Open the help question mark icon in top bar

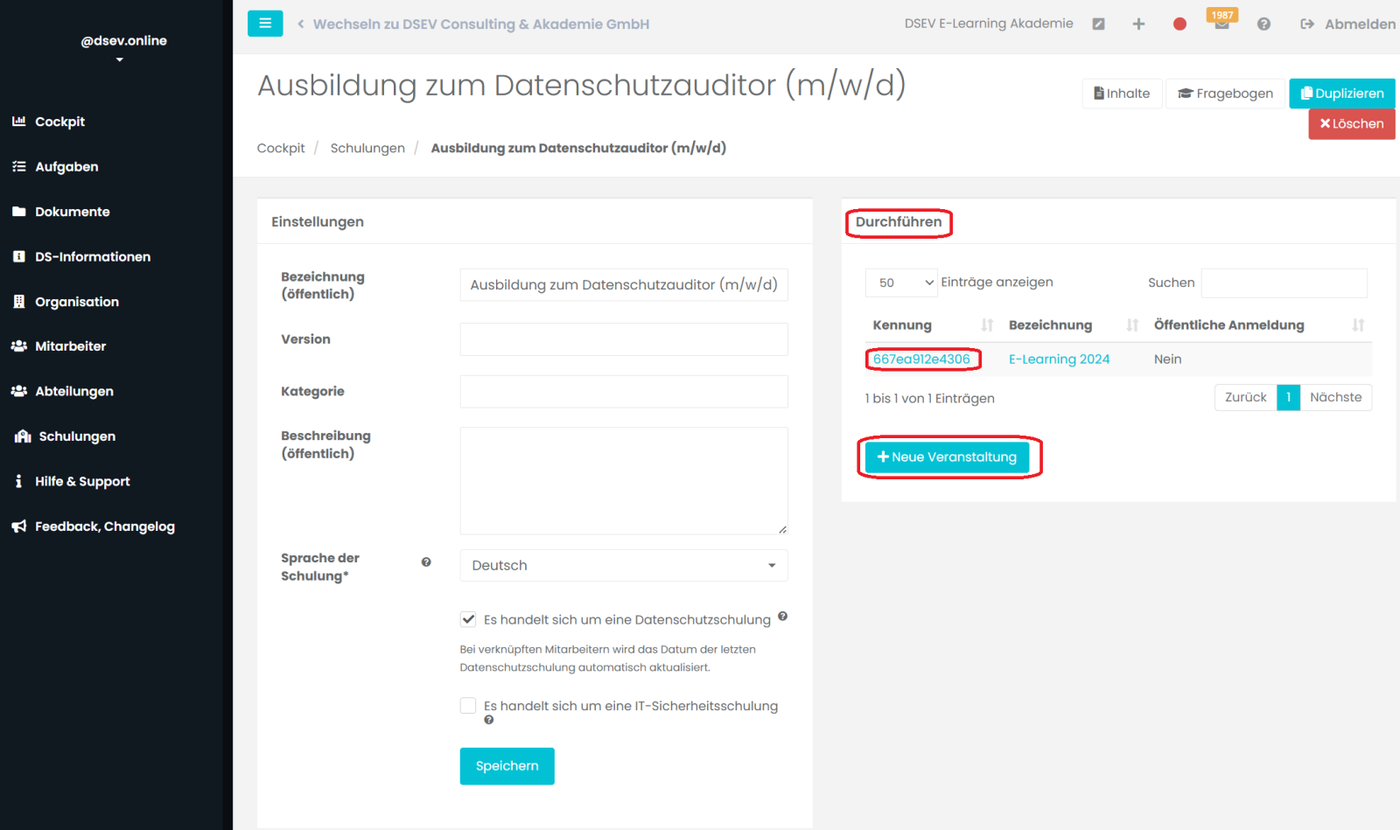pyautogui.click(x=1264, y=24)
